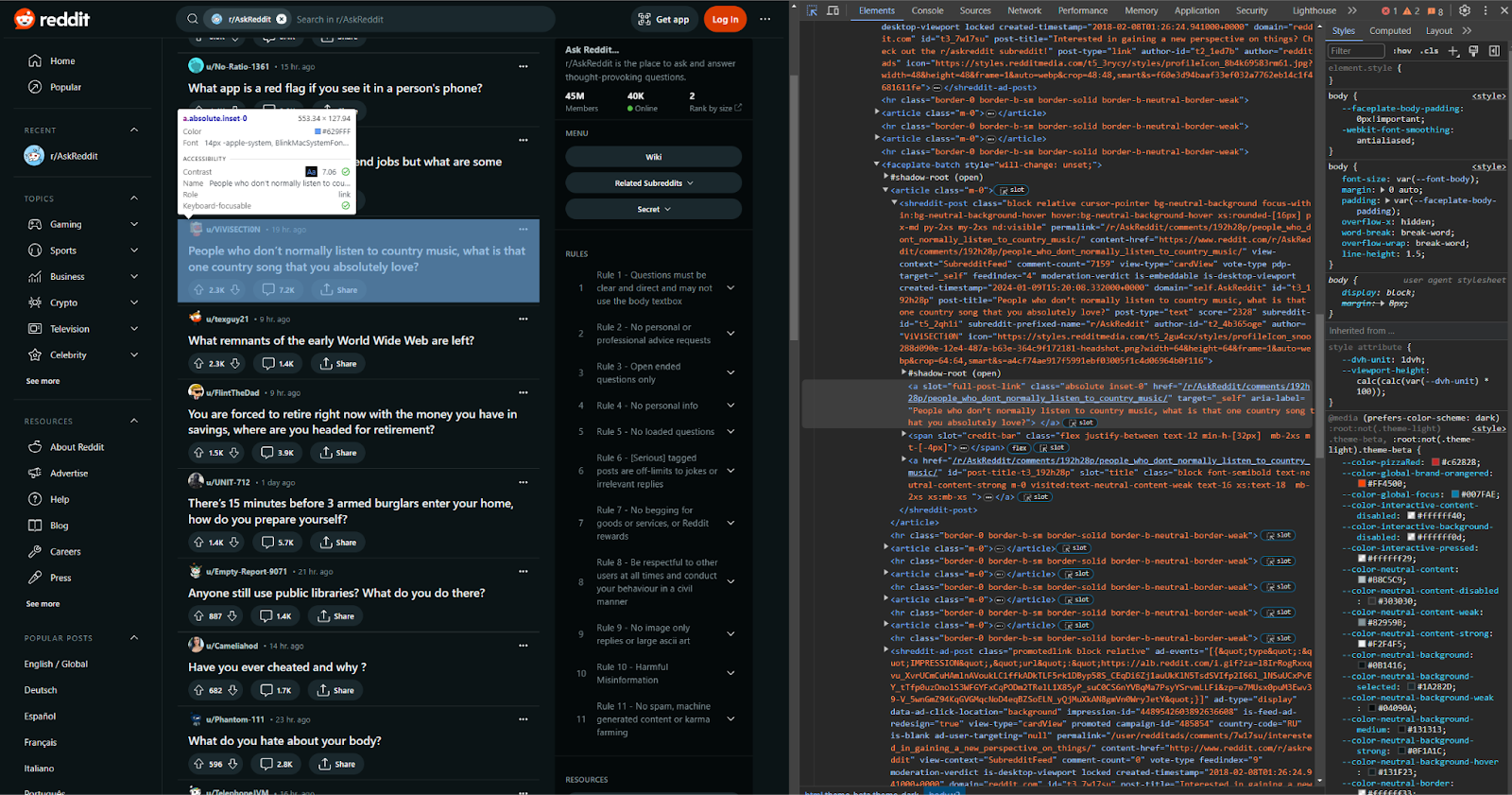Viewport: 1512px width, 795px height.
Task: Open options menu for u/Cameliahod post
Action: (x=523, y=646)
